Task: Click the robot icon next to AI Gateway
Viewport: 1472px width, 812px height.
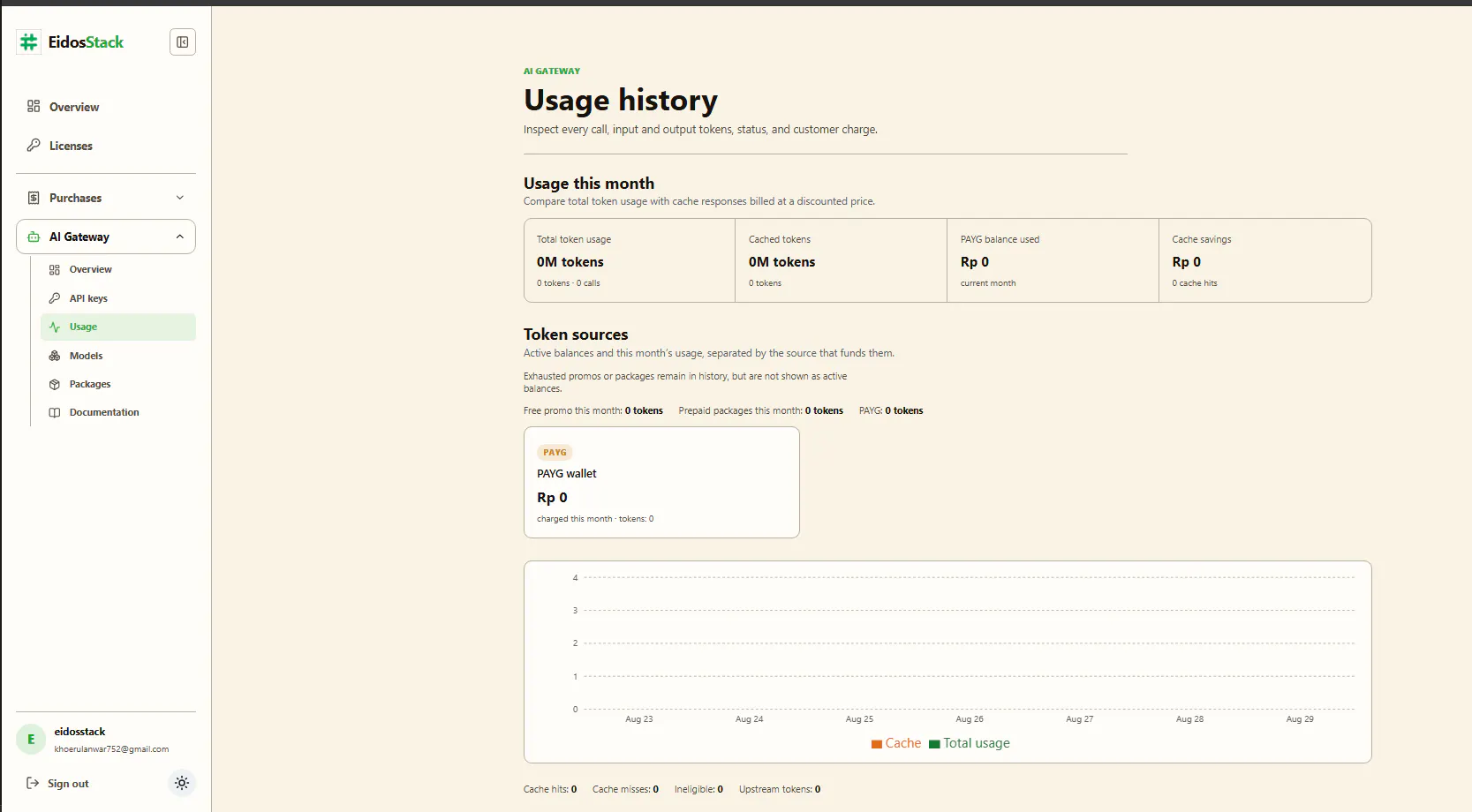Action: (x=34, y=237)
